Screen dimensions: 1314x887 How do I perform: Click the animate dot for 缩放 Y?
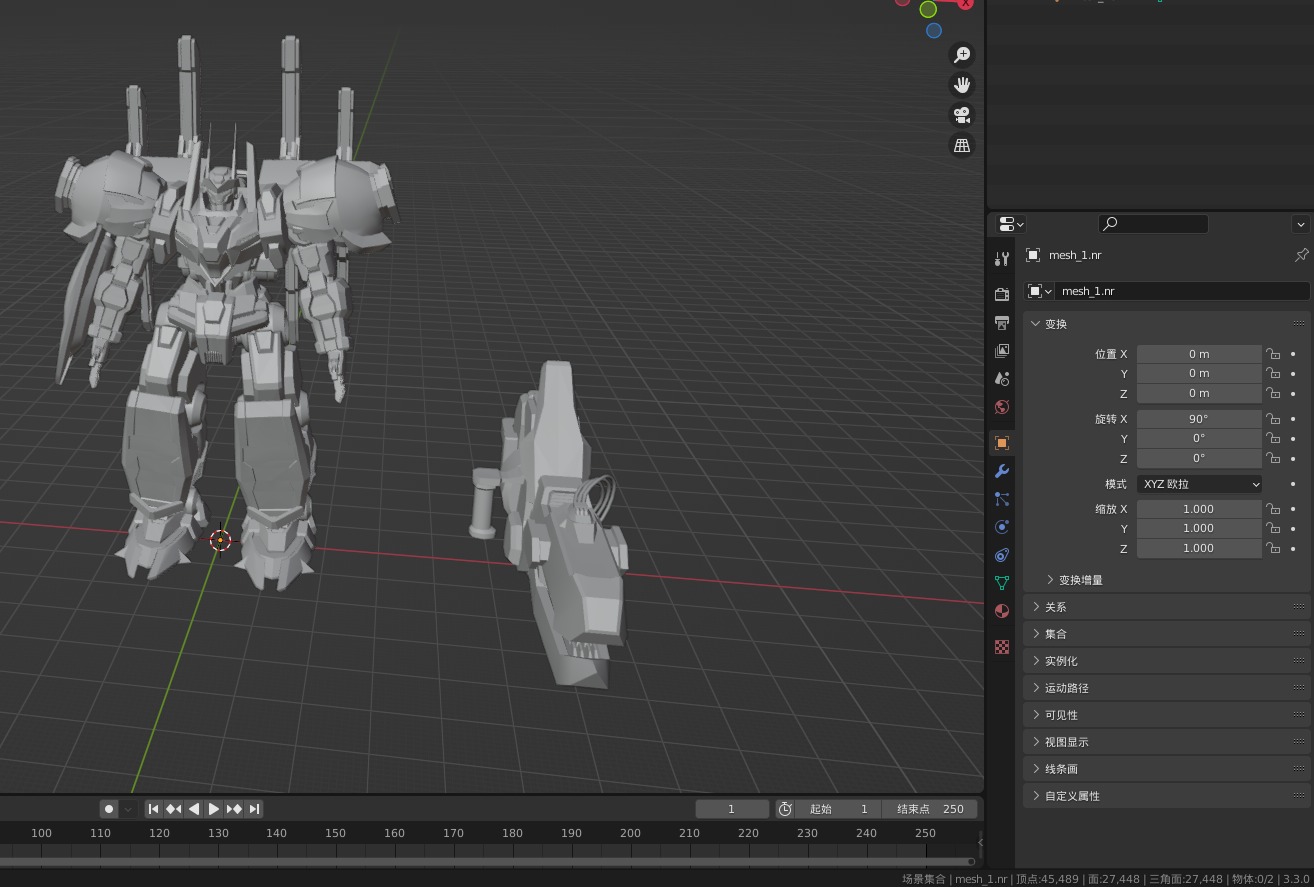tap(1293, 528)
